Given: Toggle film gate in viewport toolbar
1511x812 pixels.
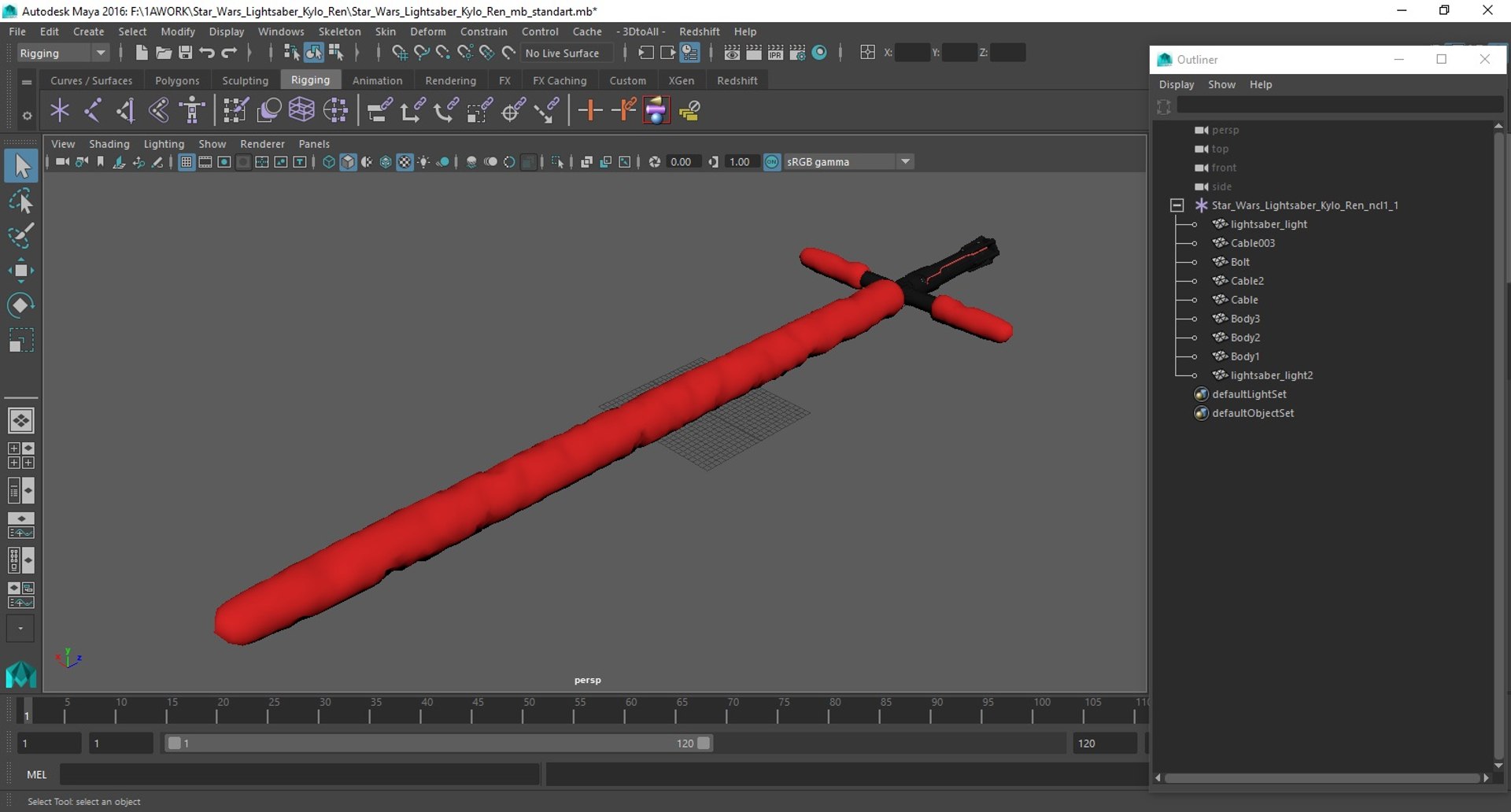Looking at the screenshot, I should 205,162.
